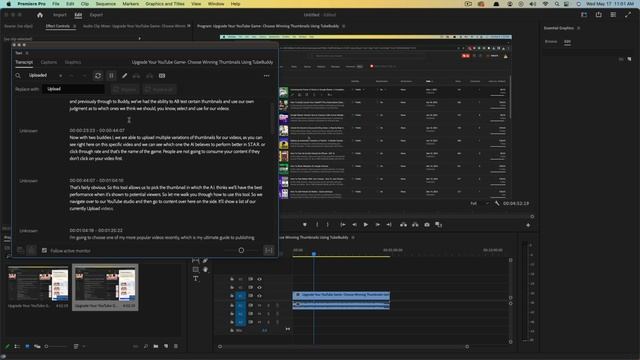Screen dimensions: 640x360
Task: Select the Browse tab in Essential Graphics
Action: [x=551, y=42]
